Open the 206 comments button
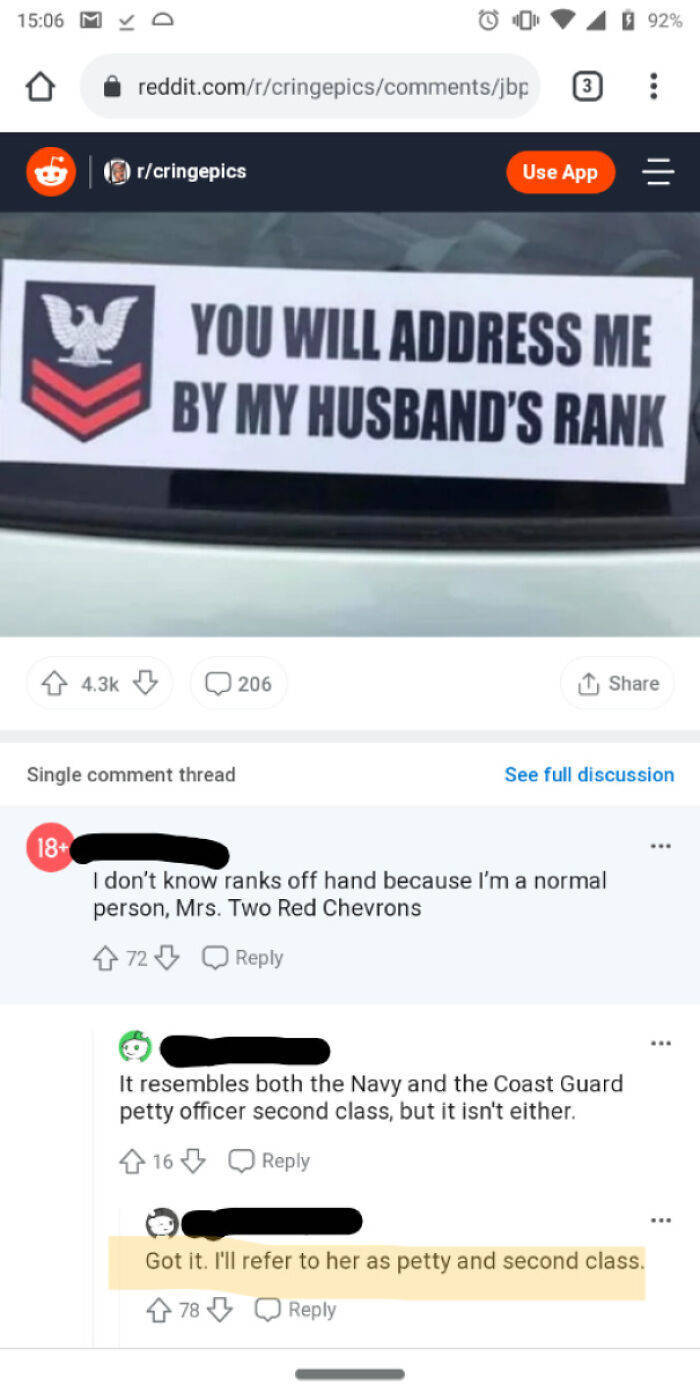The height and width of the screenshot is (1400, 700). click(238, 684)
